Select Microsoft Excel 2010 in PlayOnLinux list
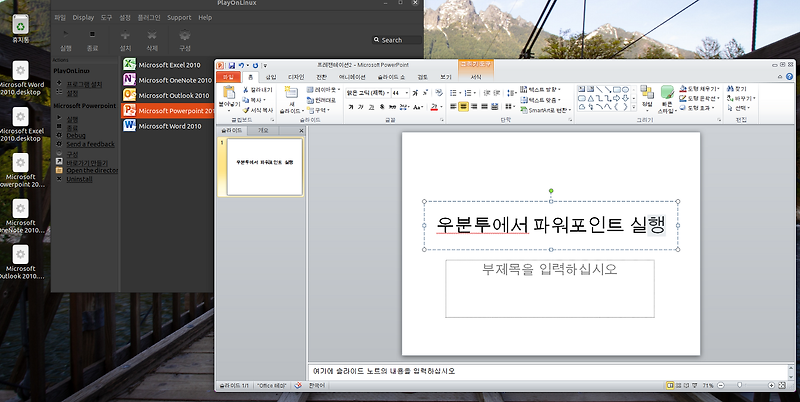Viewport: 800px width, 402px height. coord(167,65)
